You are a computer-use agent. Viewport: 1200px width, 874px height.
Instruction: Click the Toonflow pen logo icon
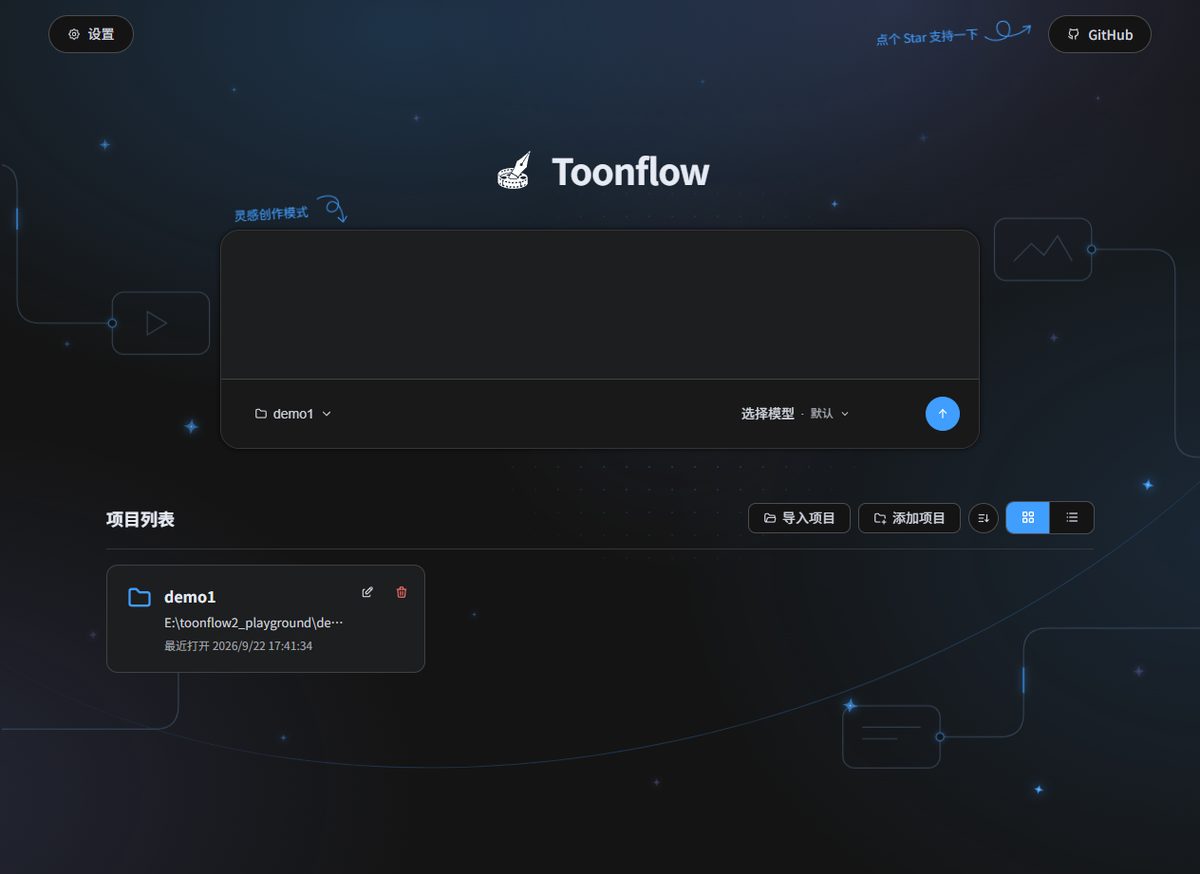(513, 171)
